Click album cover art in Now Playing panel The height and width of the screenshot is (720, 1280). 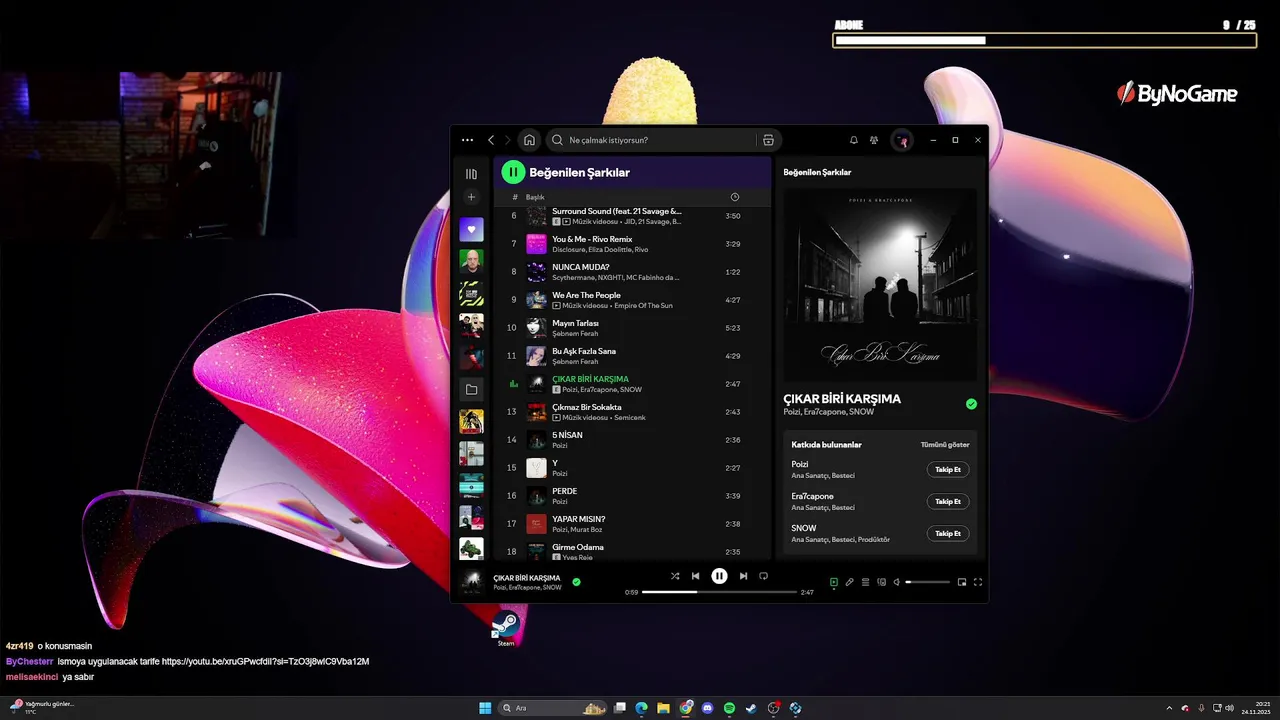880,284
